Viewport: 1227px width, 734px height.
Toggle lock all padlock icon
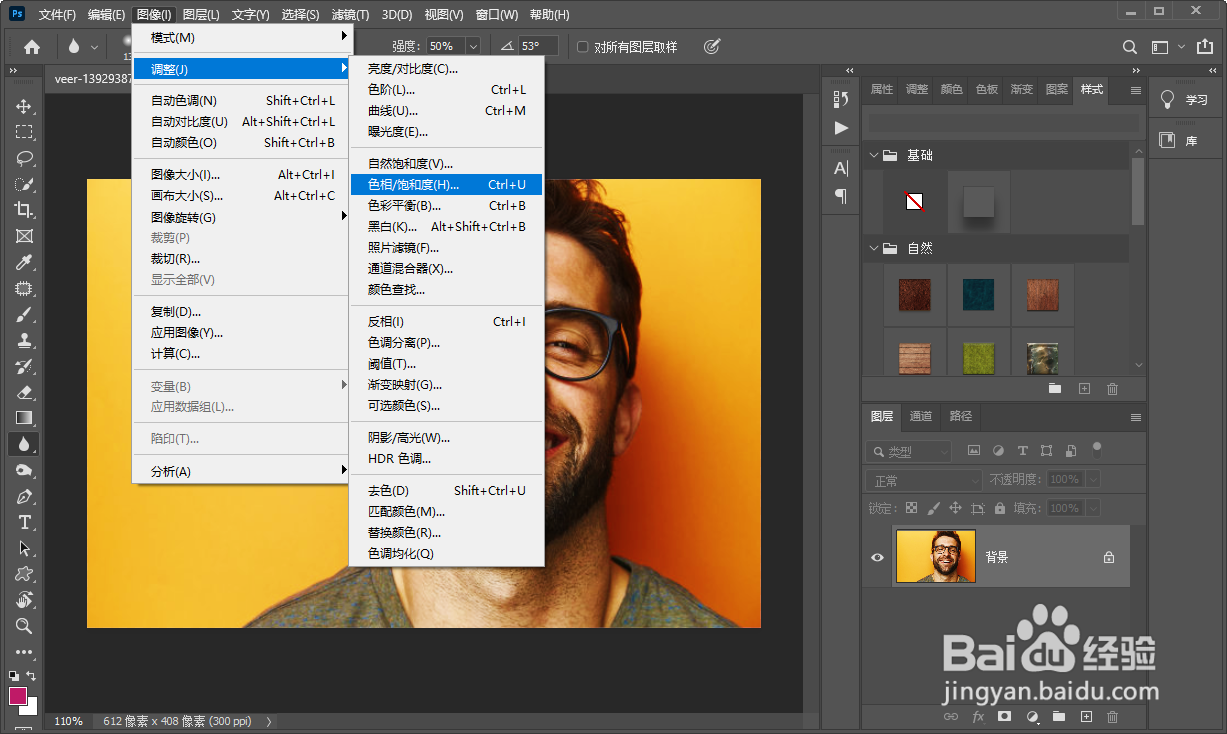998,508
